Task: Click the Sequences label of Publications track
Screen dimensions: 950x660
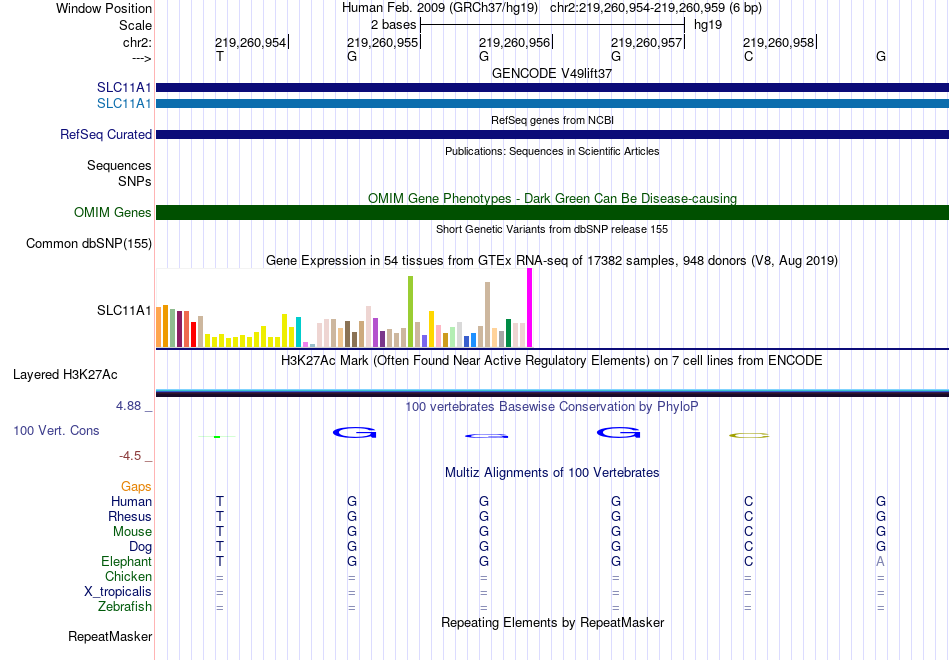Action: point(119,165)
